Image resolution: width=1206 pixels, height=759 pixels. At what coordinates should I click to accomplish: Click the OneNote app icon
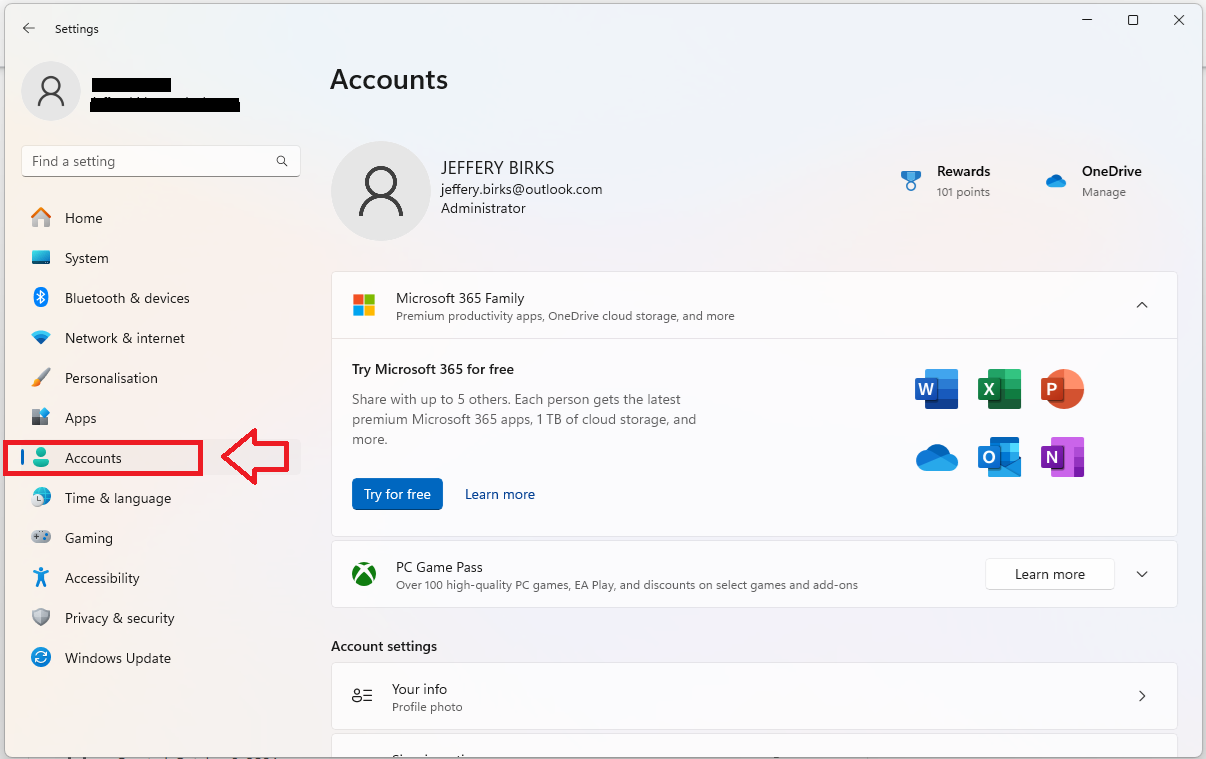(1062, 457)
